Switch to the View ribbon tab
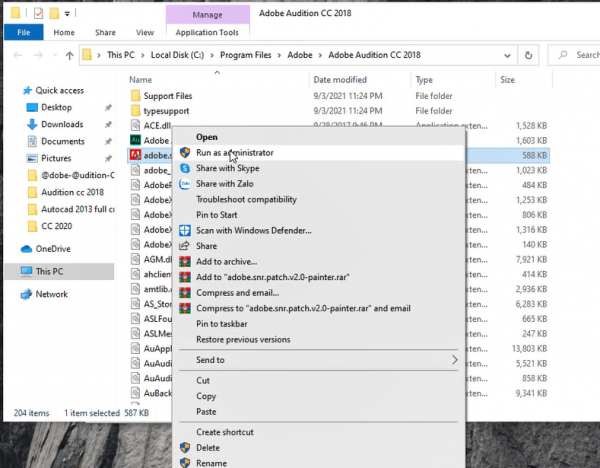The width and height of the screenshot is (600, 468). pos(144,32)
